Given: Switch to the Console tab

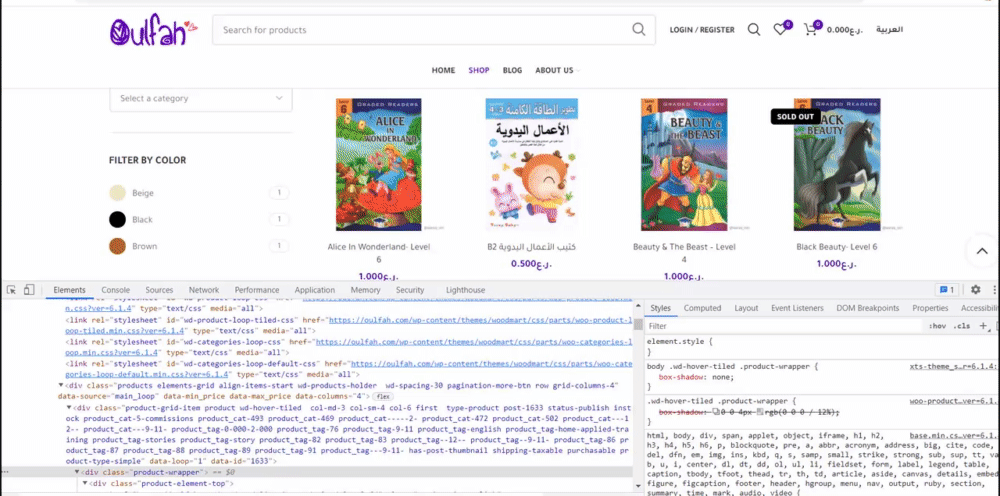Looking at the screenshot, I should 115,289.
